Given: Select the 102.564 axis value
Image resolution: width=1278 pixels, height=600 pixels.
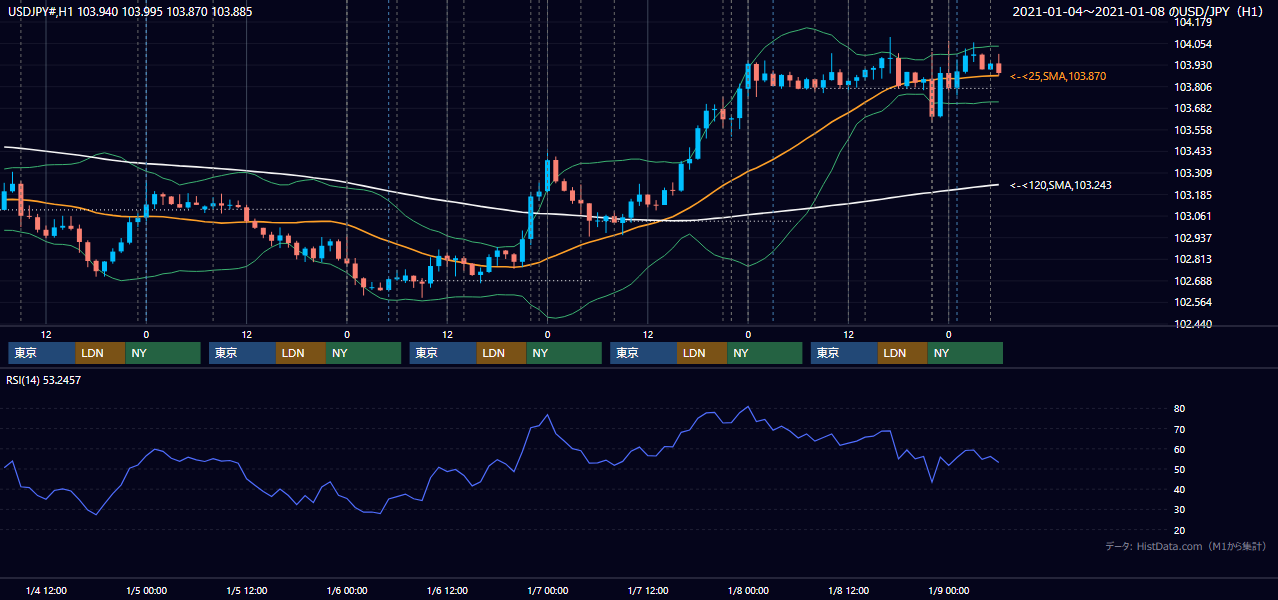Looking at the screenshot, I should [x=1193, y=302].
